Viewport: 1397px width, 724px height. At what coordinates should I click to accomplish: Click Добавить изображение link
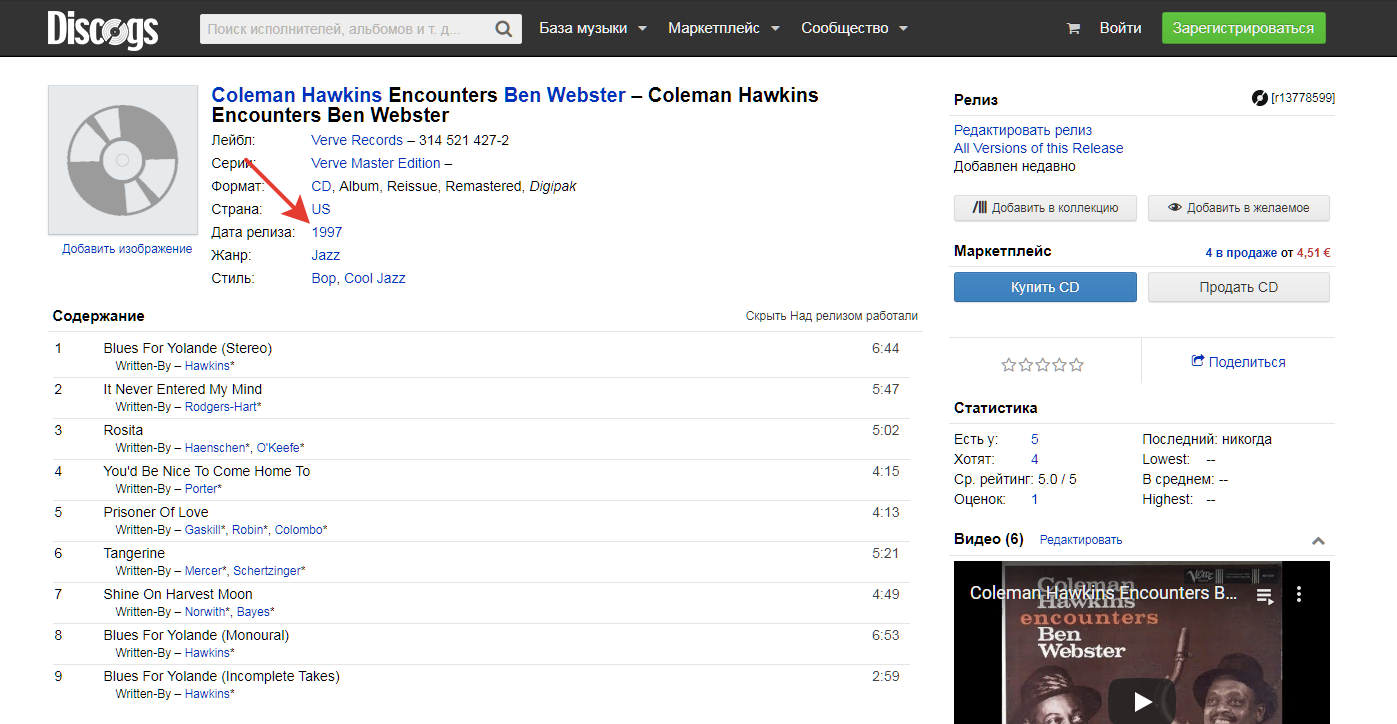(x=127, y=249)
